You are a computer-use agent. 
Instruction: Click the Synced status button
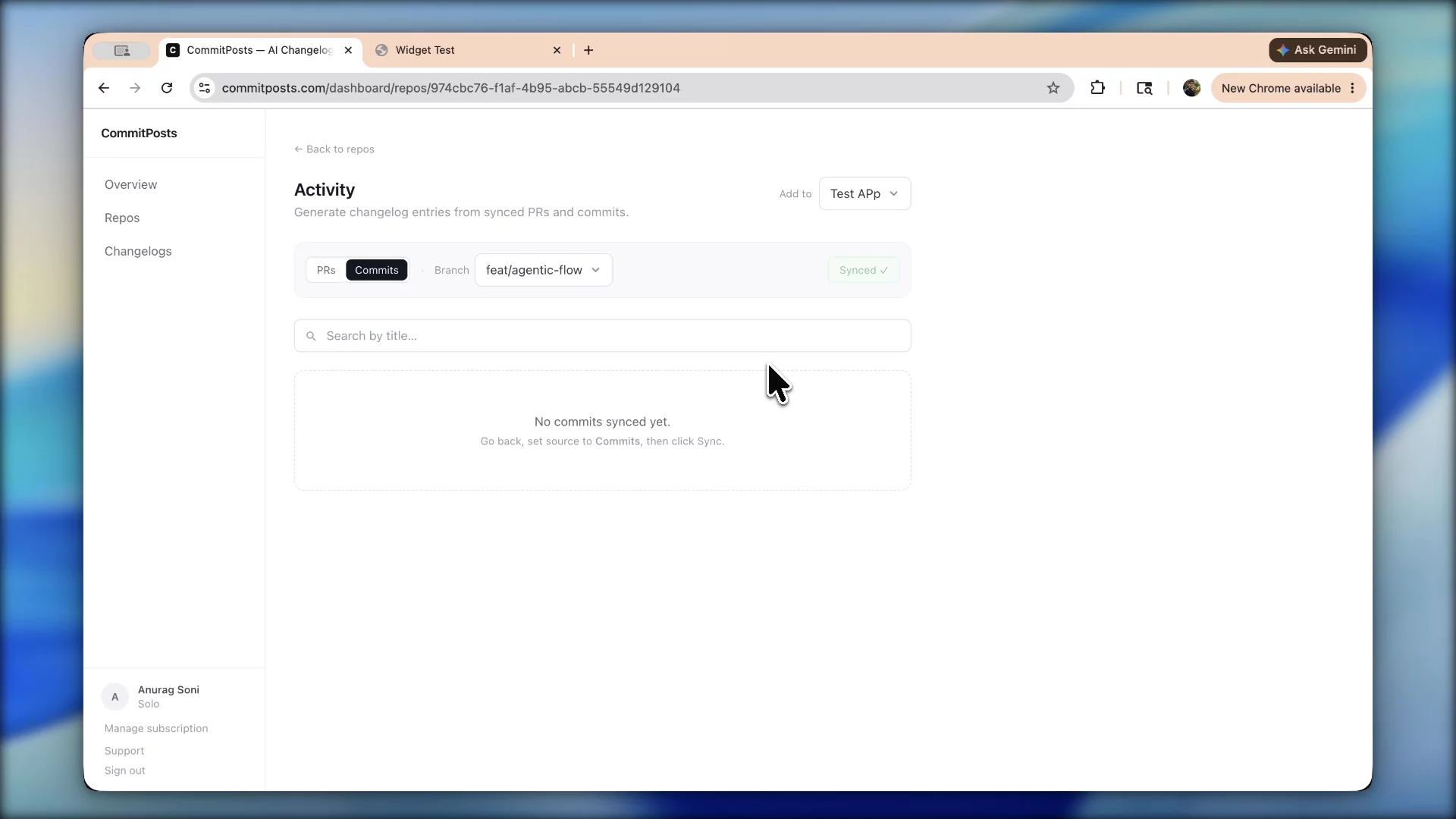coord(863,270)
